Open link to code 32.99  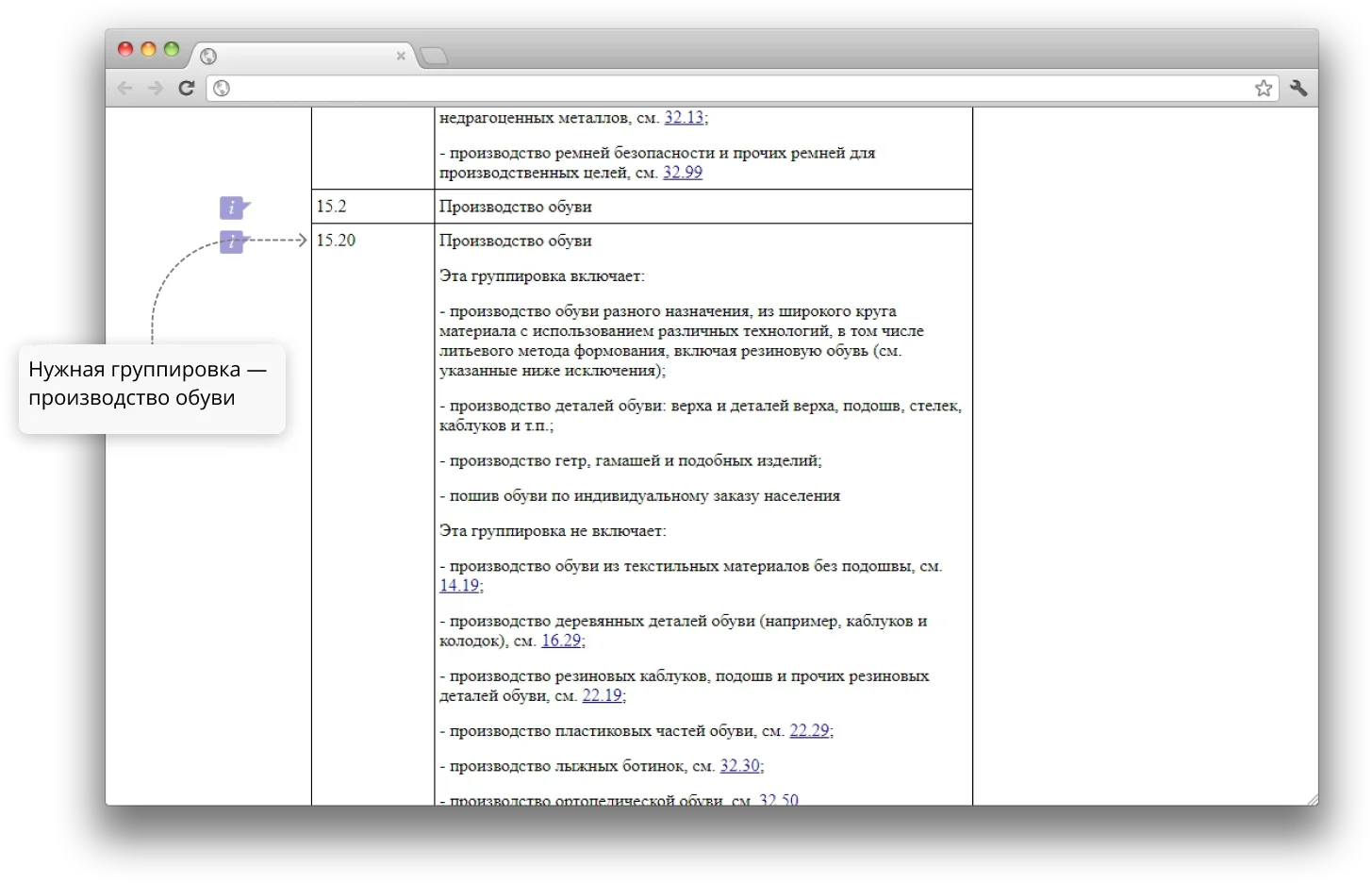pyautogui.click(x=683, y=173)
